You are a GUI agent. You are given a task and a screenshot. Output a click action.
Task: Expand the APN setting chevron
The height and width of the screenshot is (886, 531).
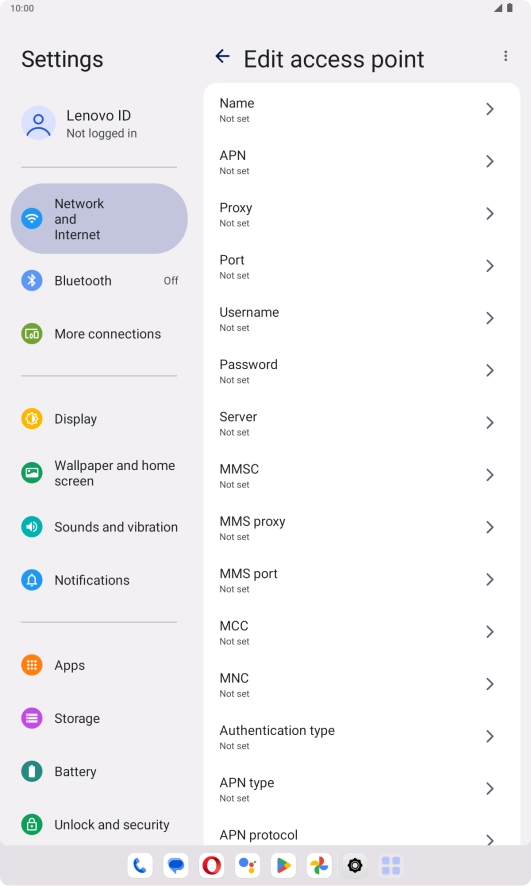coord(490,162)
